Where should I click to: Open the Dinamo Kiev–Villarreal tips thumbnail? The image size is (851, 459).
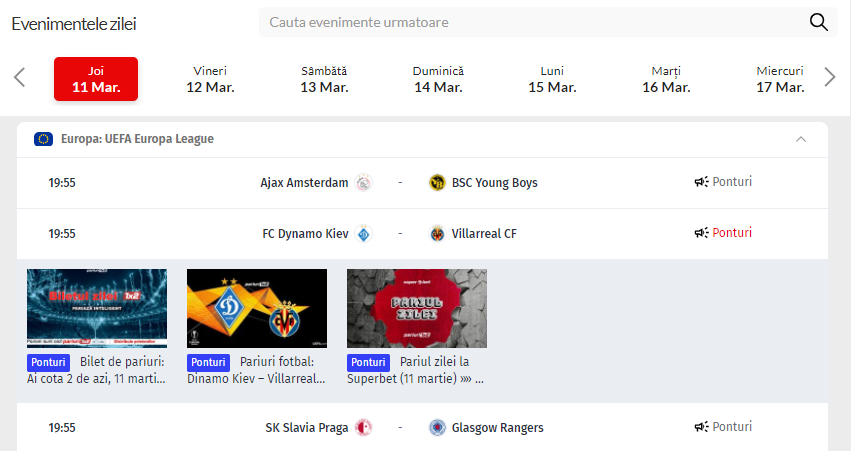click(x=257, y=308)
